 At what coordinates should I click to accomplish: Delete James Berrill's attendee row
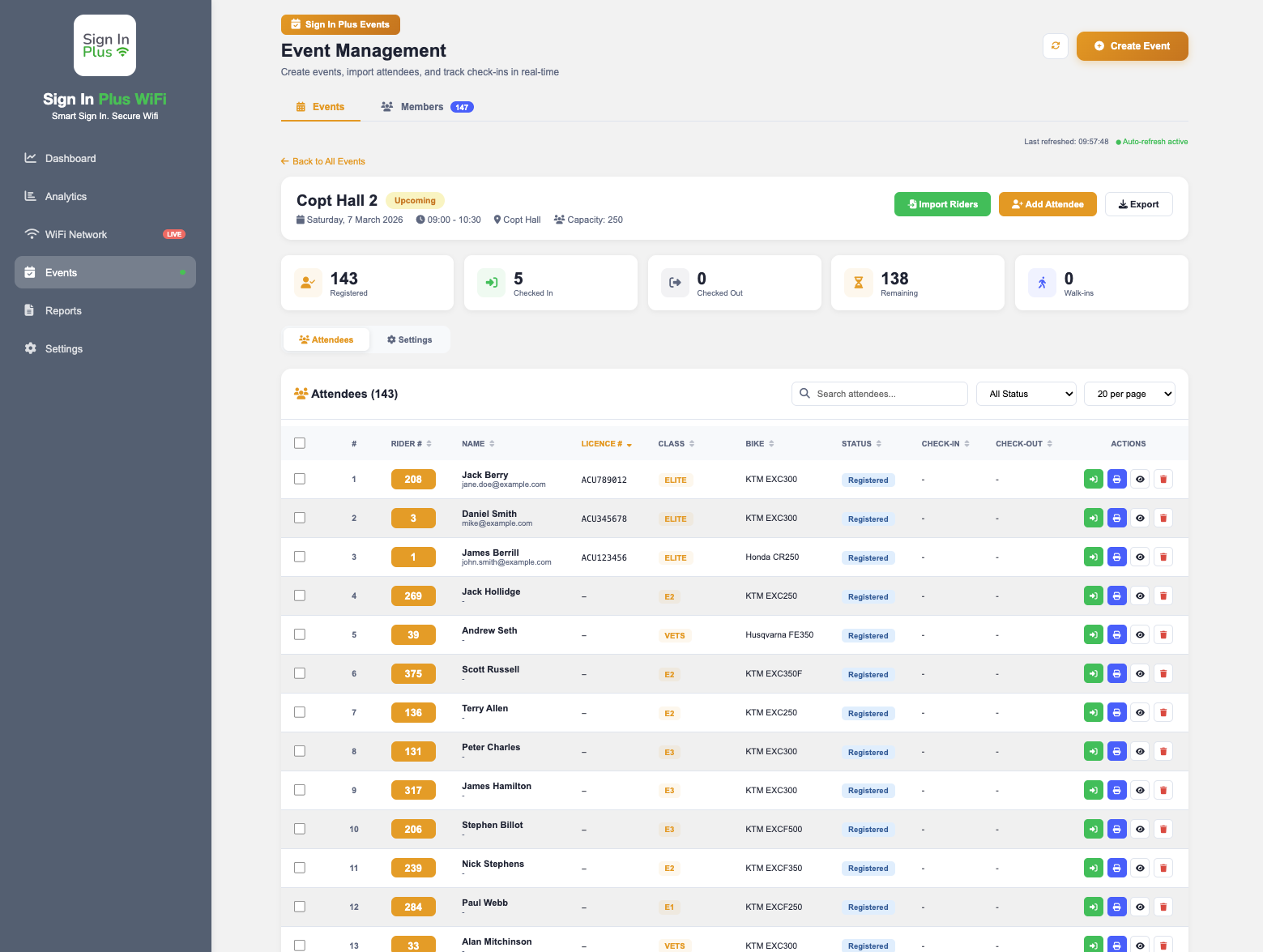(x=1163, y=557)
